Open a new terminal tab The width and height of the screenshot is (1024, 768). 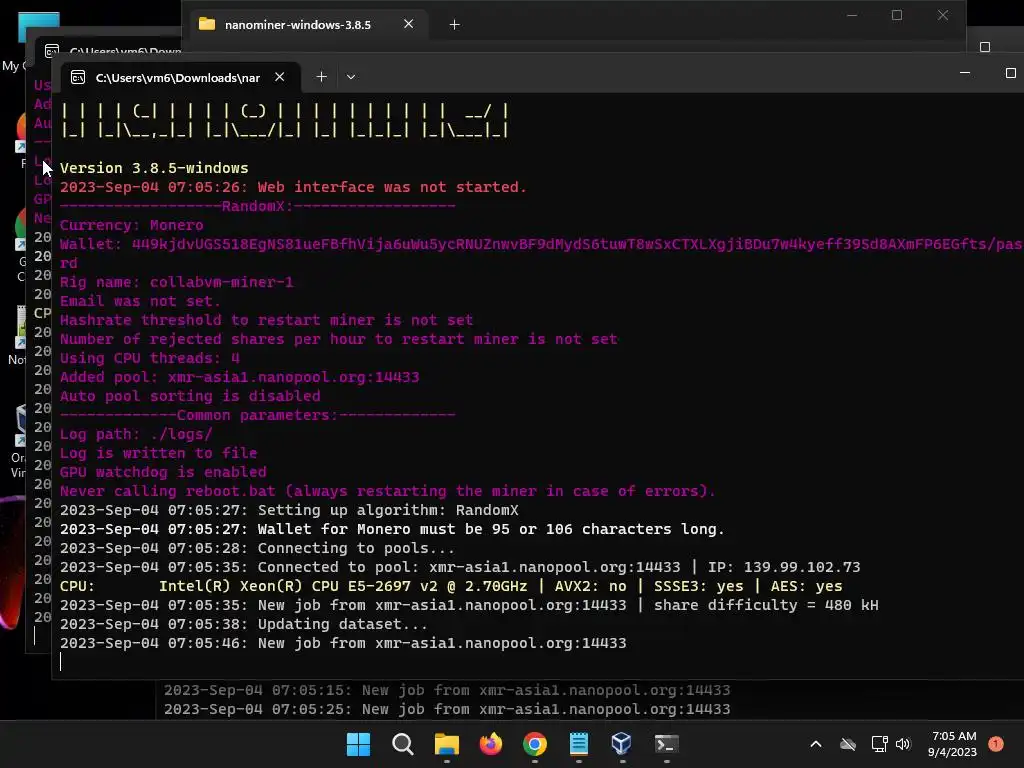pyautogui.click(x=321, y=77)
